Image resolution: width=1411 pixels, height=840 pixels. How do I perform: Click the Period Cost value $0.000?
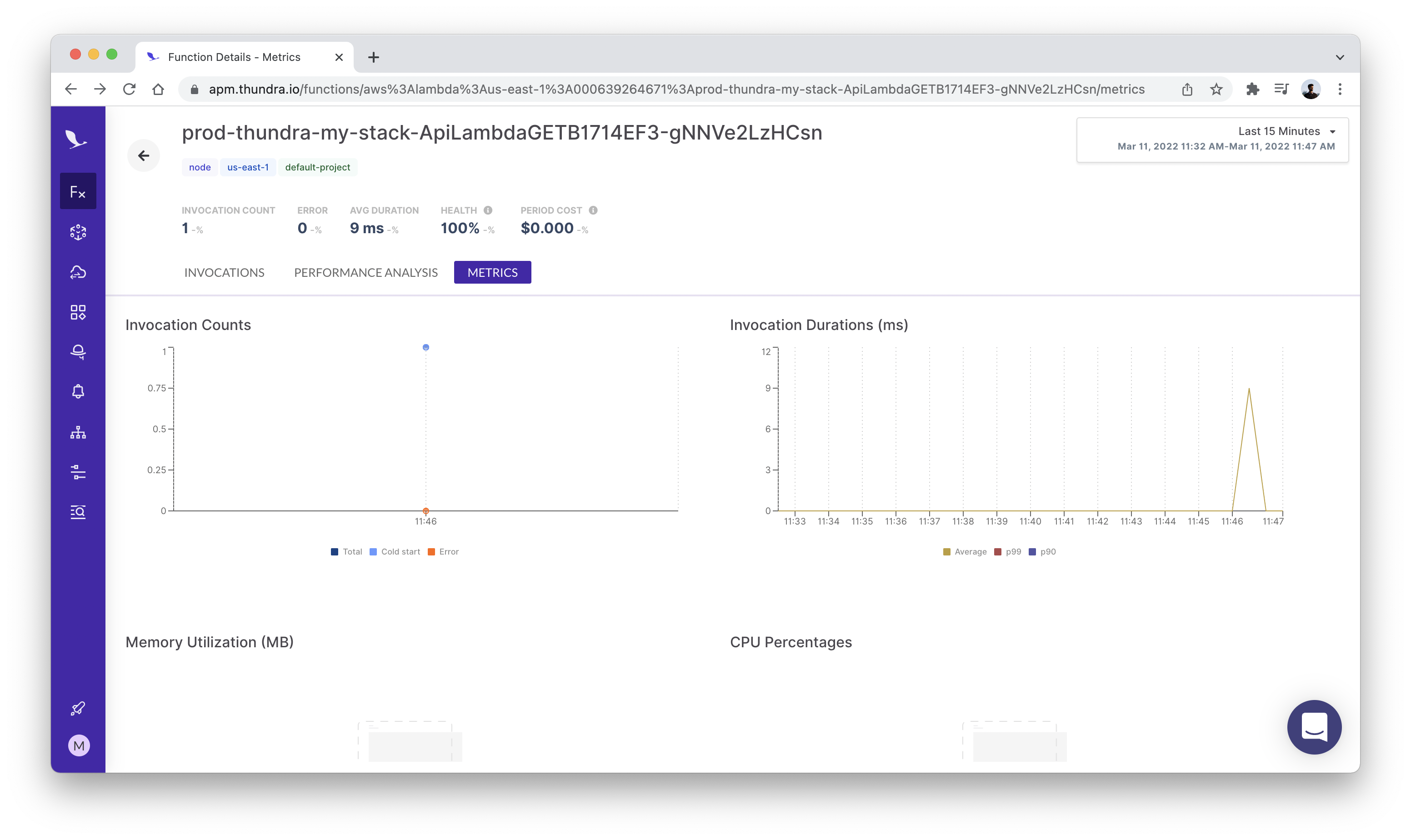pos(547,228)
